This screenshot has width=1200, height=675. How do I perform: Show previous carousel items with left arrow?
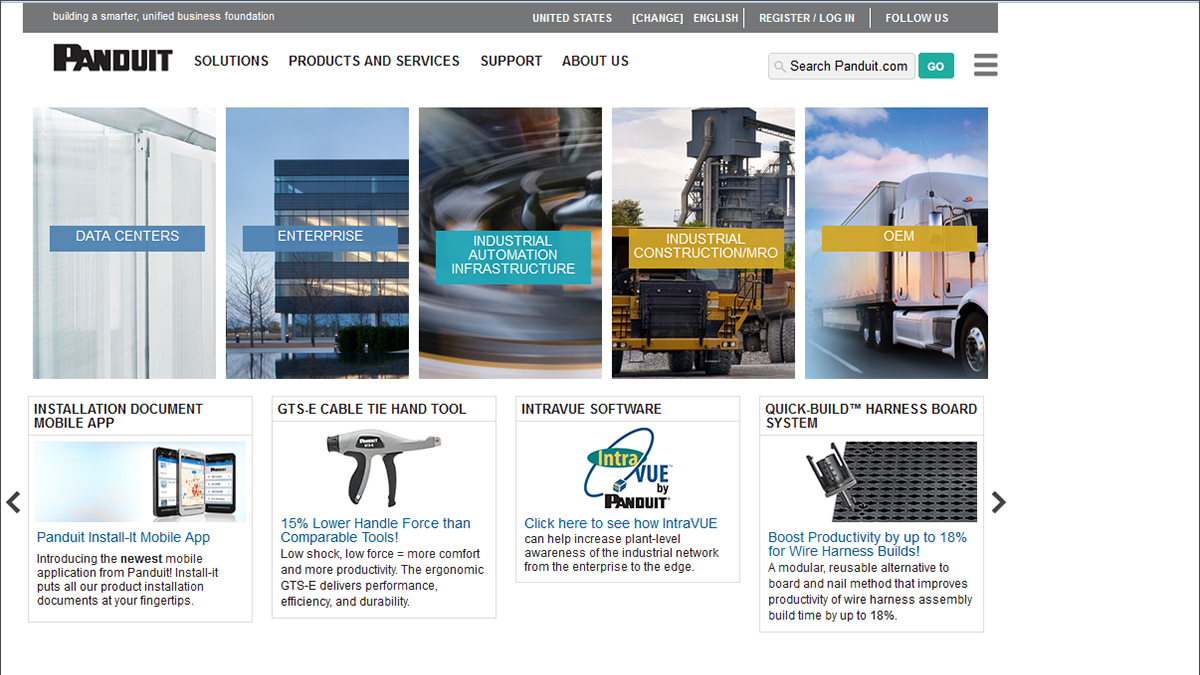coord(13,502)
